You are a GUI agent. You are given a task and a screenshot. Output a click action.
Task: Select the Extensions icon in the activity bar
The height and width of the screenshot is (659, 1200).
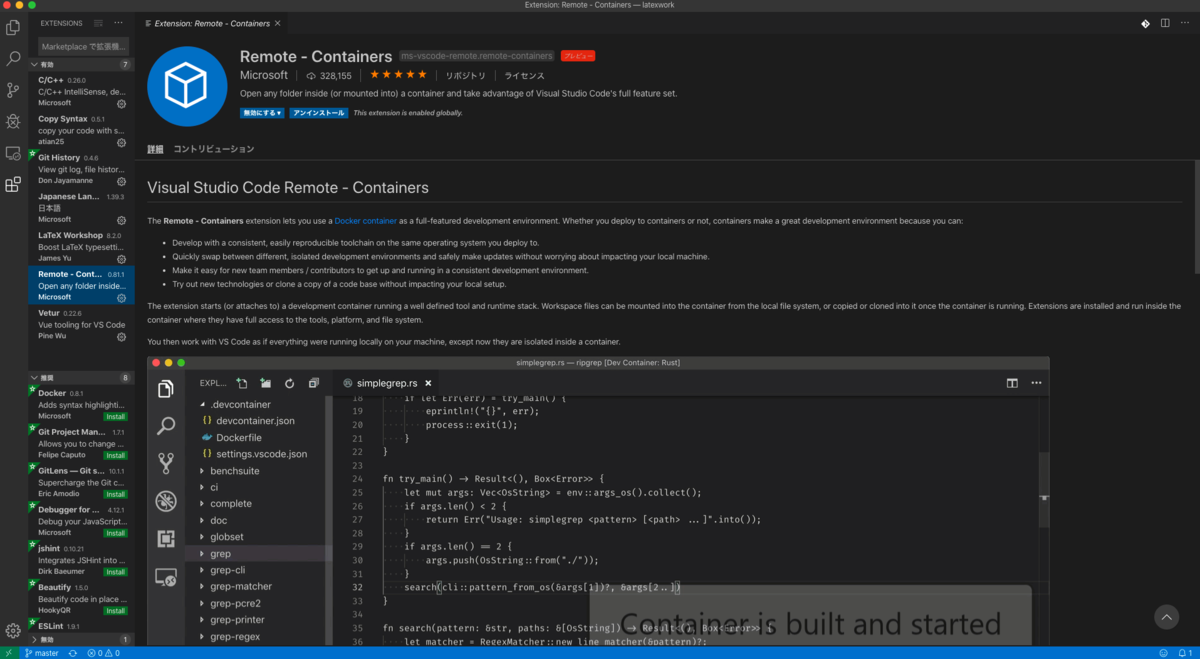coord(13,184)
